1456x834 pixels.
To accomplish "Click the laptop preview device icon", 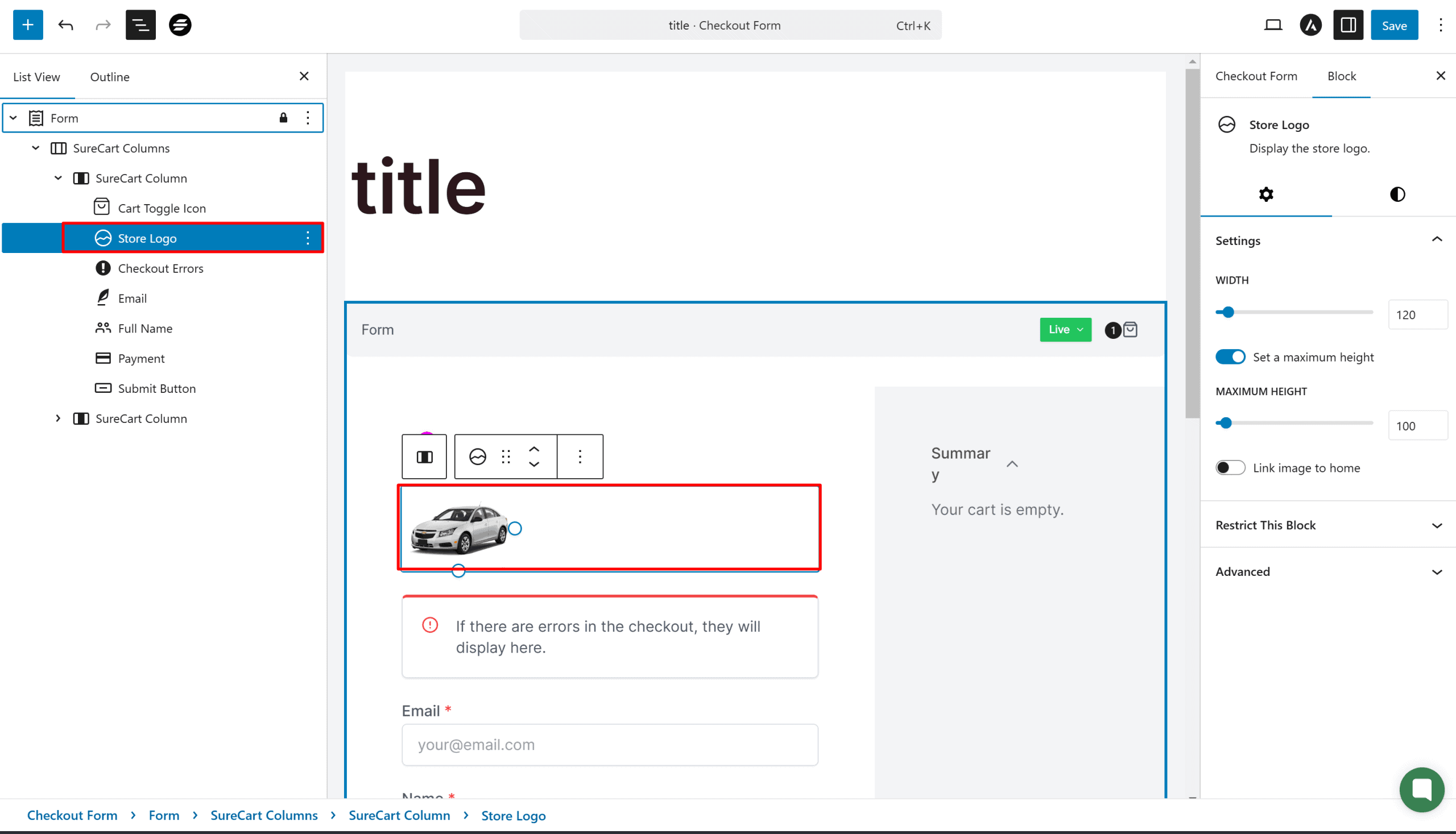I will [1273, 24].
